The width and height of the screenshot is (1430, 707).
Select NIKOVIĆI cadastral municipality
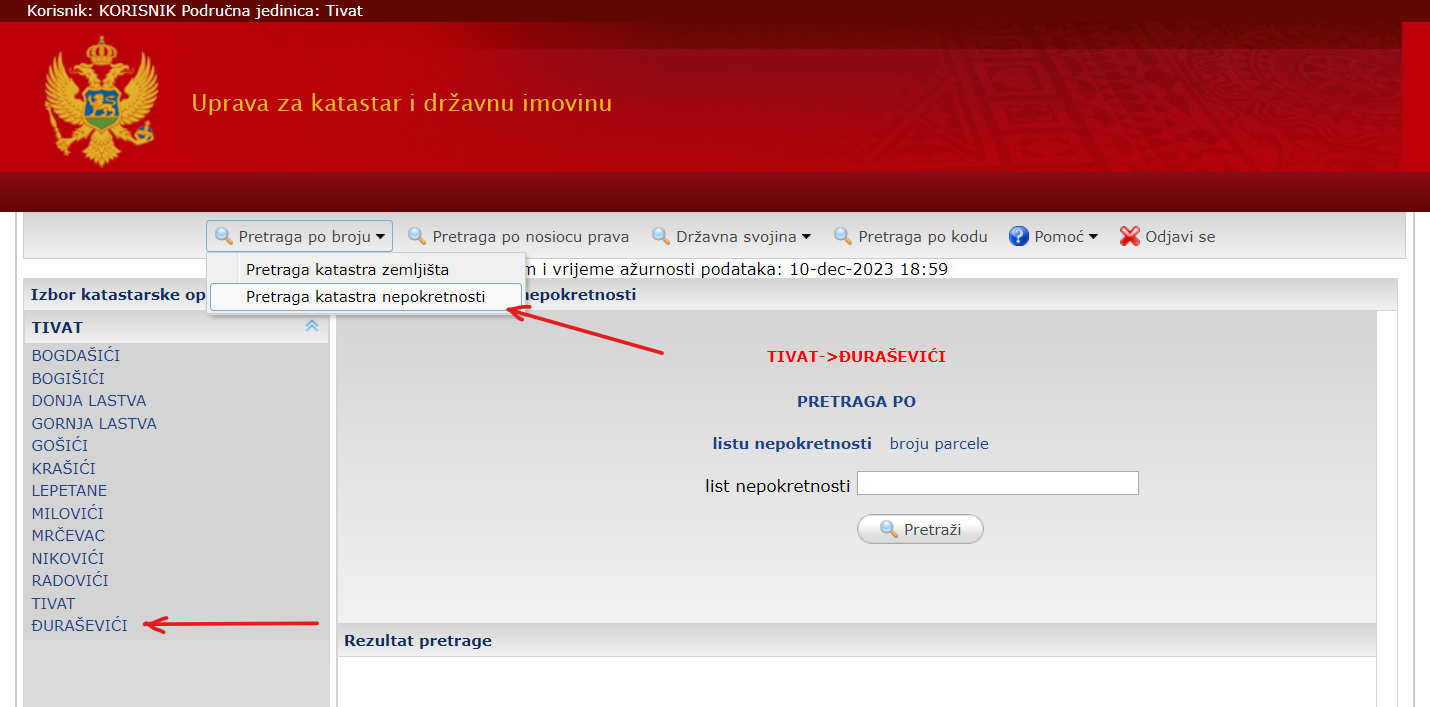coord(68,559)
